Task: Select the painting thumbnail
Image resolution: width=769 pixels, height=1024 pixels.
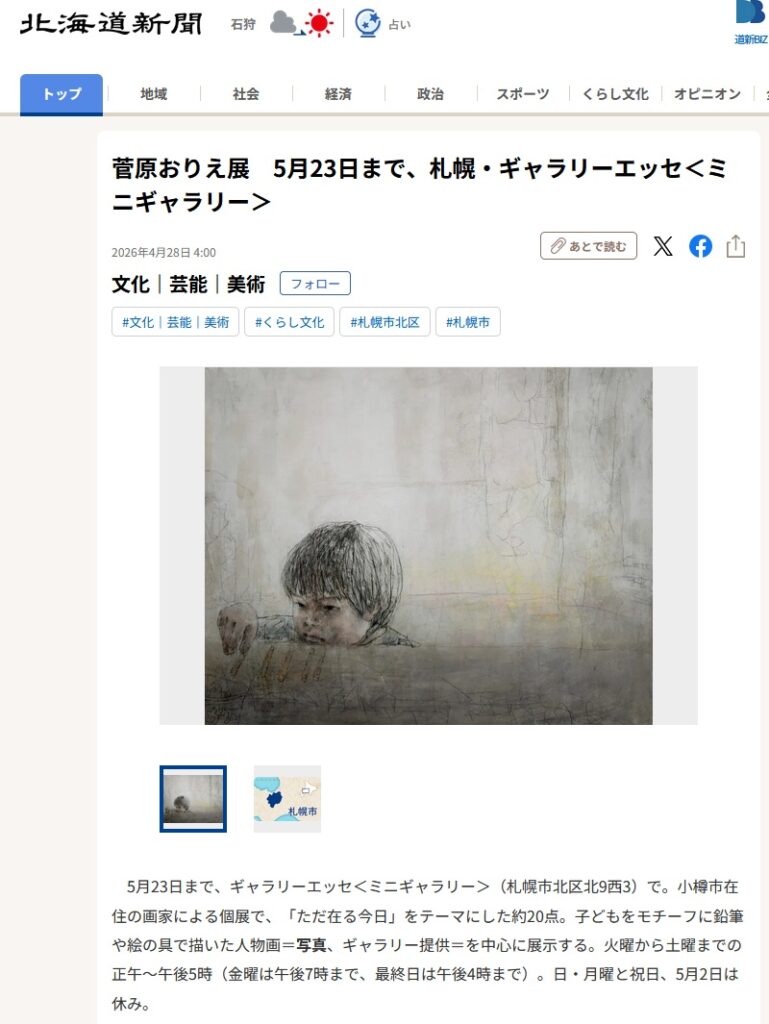Action: tap(193, 799)
